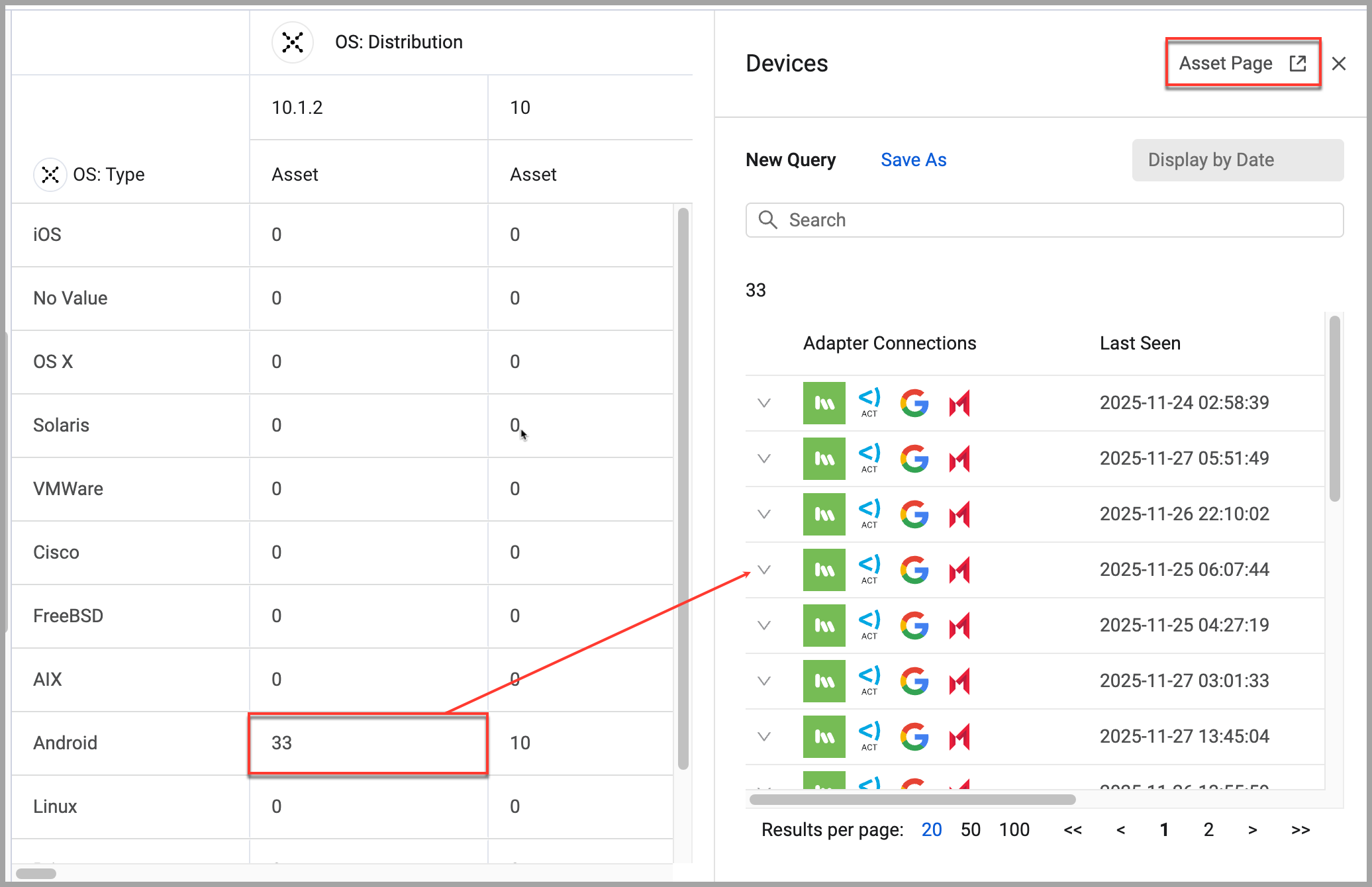Click the Google adapter icon in second device row

[914, 458]
